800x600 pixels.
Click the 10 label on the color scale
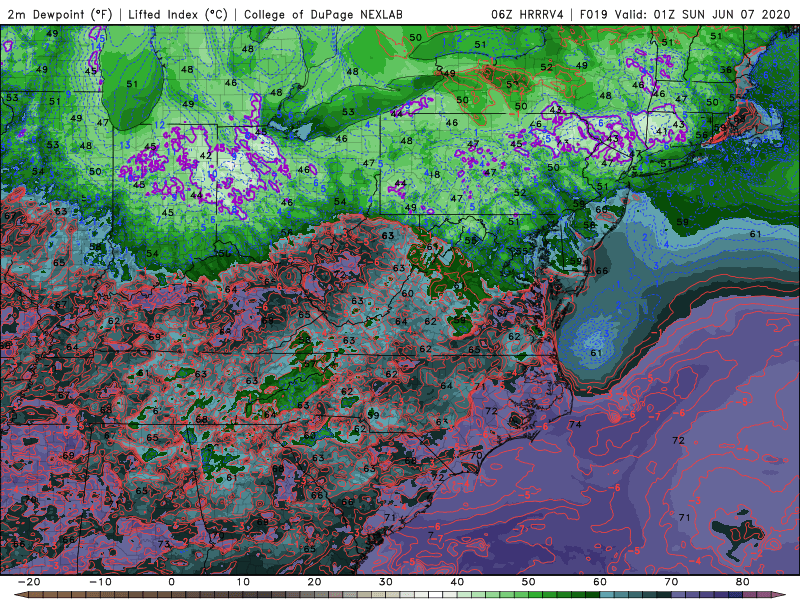(x=243, y=582)
